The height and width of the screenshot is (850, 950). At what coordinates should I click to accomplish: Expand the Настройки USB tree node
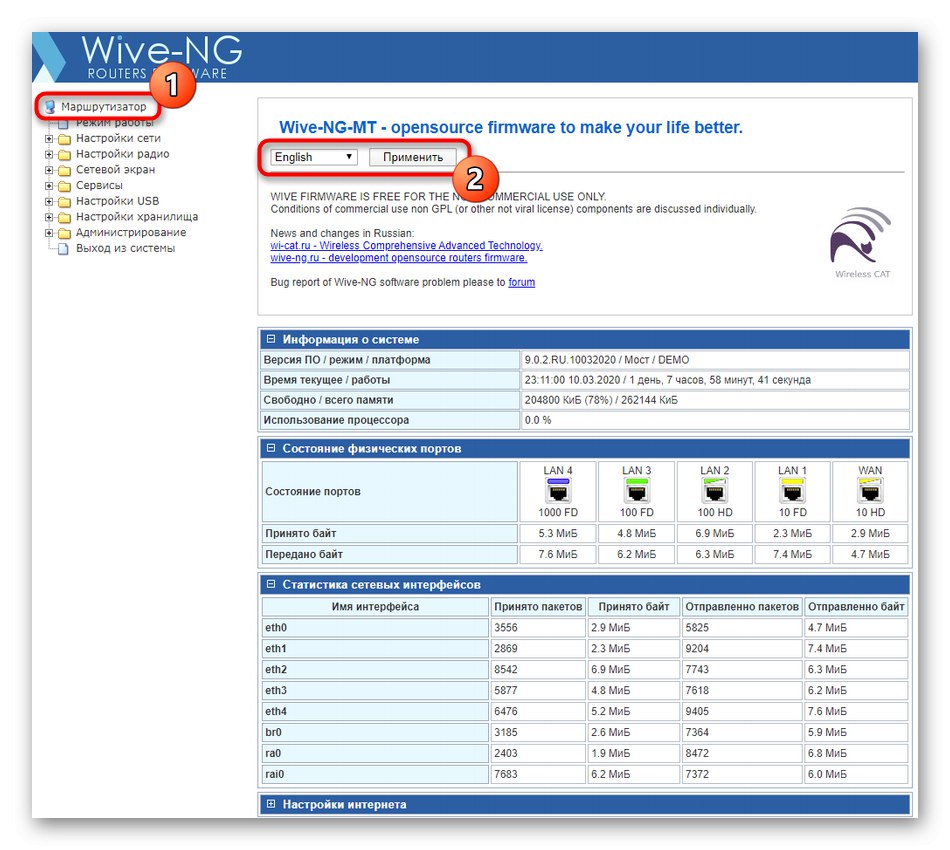pos(49,202)
